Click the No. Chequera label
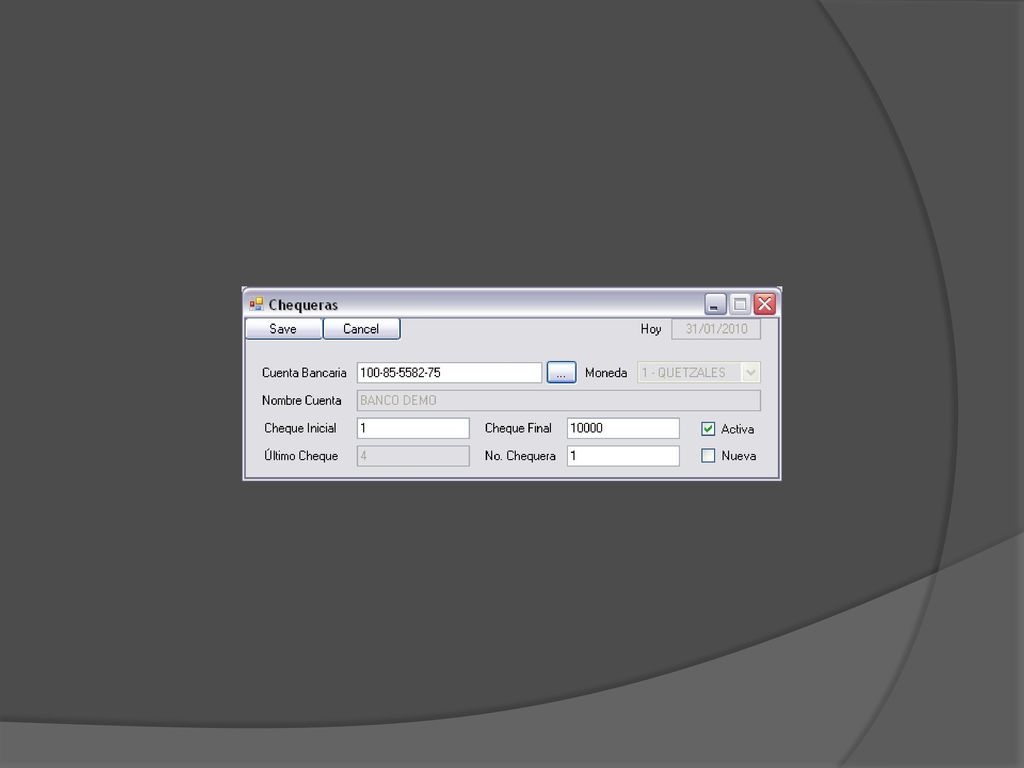 coord(520,456)
